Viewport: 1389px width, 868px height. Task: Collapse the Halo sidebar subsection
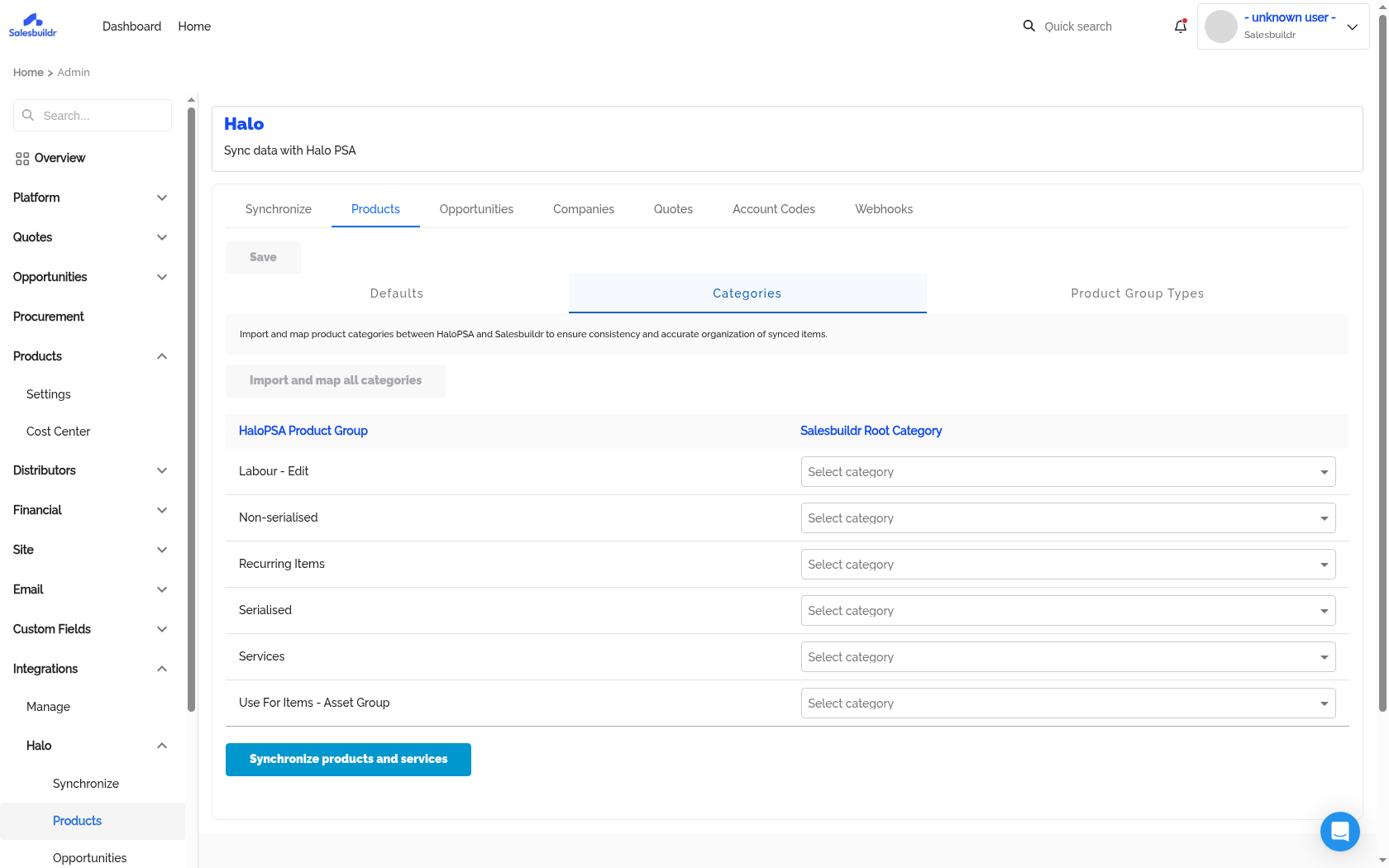pyautogui.click(x=162, y=746)
